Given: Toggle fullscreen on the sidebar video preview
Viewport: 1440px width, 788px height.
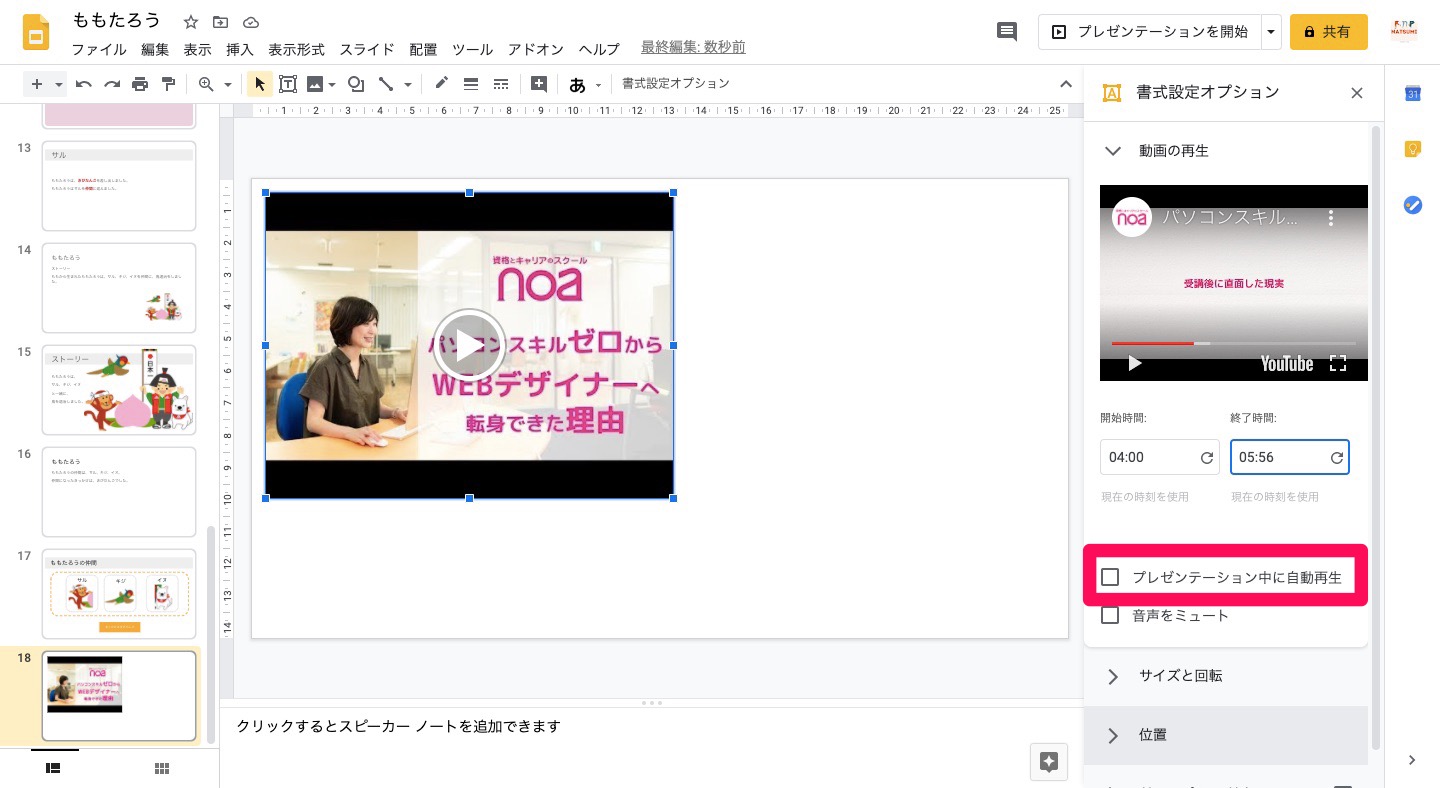Looking at the screenshot, I should 1338,364.
